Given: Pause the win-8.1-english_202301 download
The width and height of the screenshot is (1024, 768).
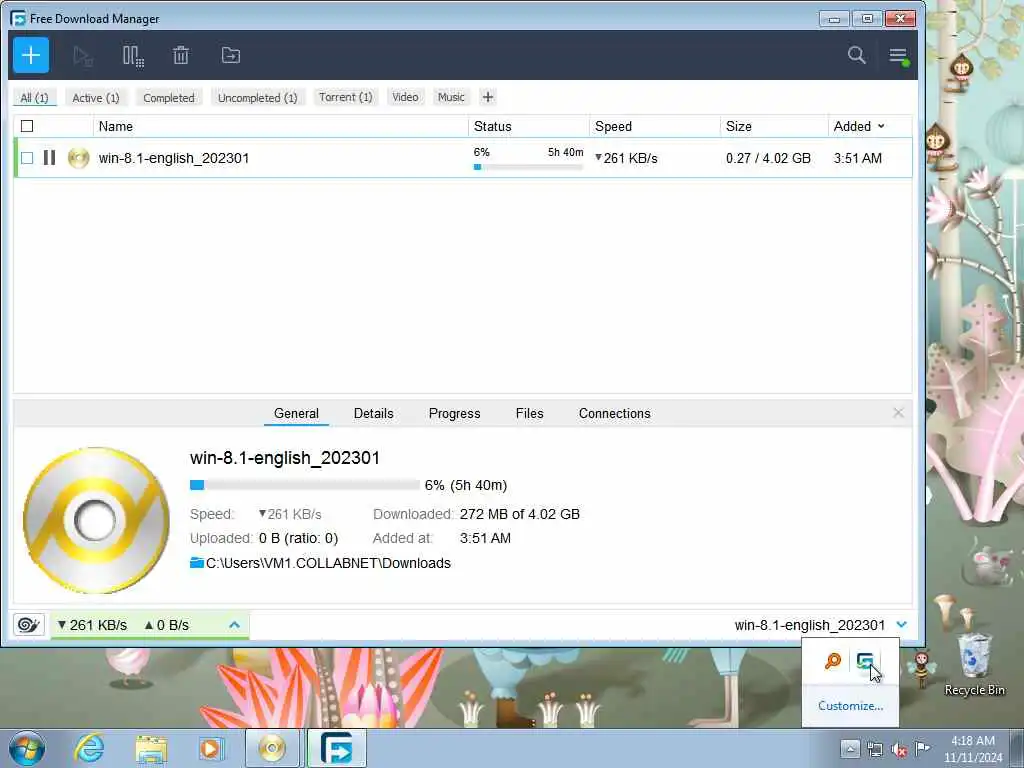Looking at the screenshot, I should 49,157.
